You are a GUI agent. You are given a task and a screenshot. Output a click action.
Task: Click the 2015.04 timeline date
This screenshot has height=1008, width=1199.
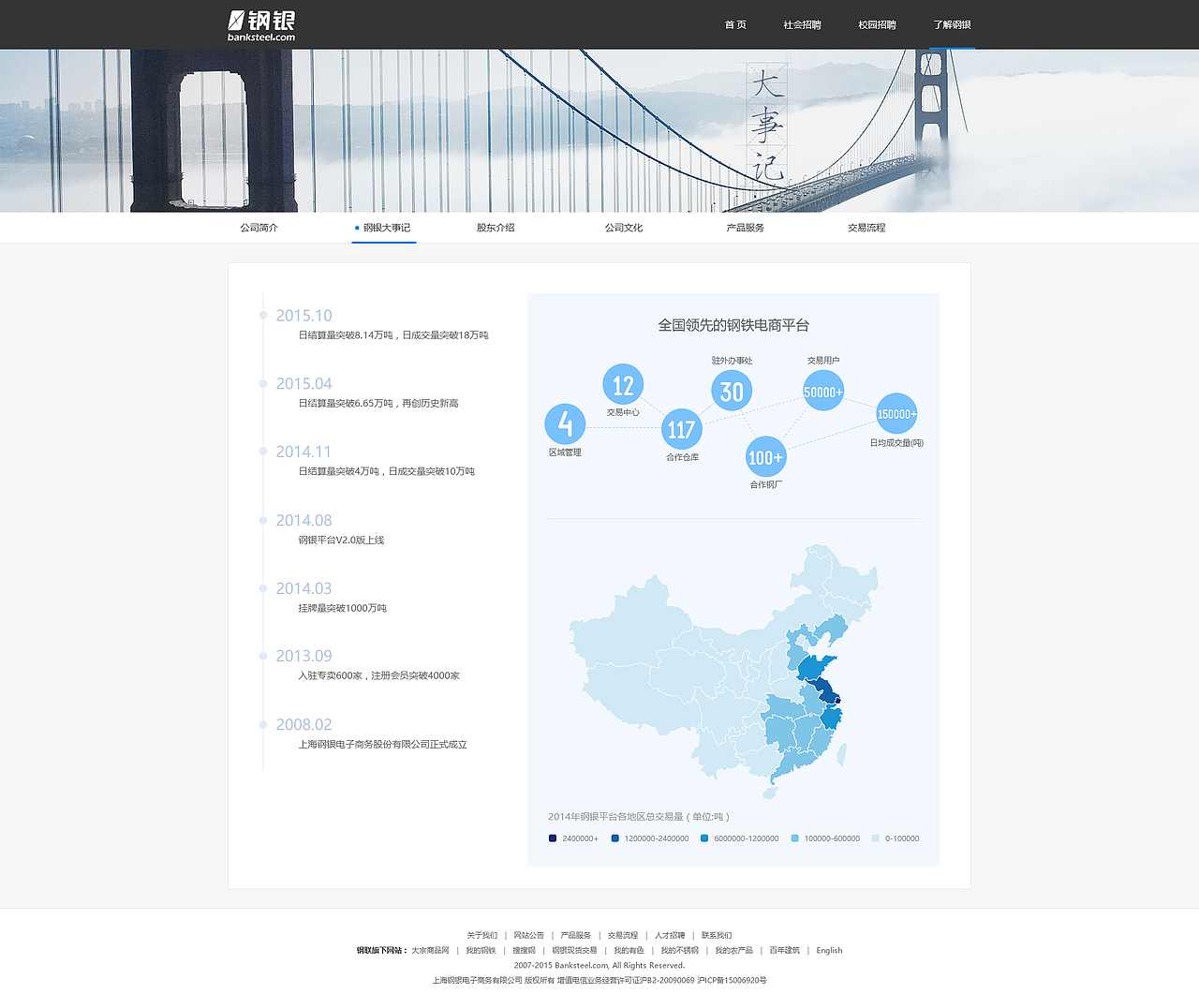[x=303, y=384]
